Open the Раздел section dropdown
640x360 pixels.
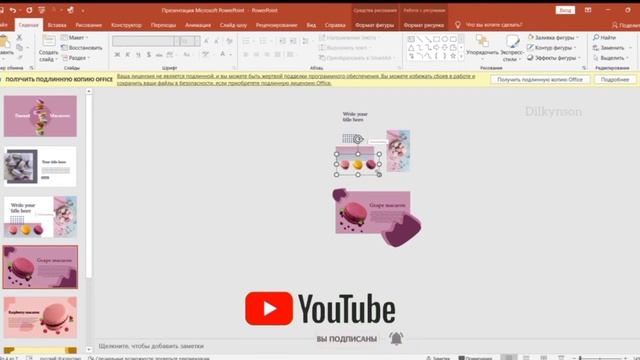click(x=76, y=58)
